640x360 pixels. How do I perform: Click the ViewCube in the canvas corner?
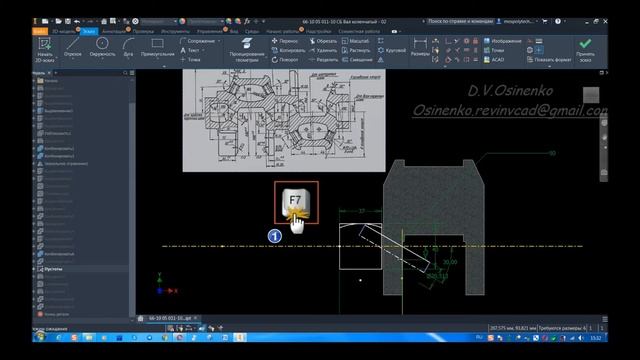tap(591, 95)
